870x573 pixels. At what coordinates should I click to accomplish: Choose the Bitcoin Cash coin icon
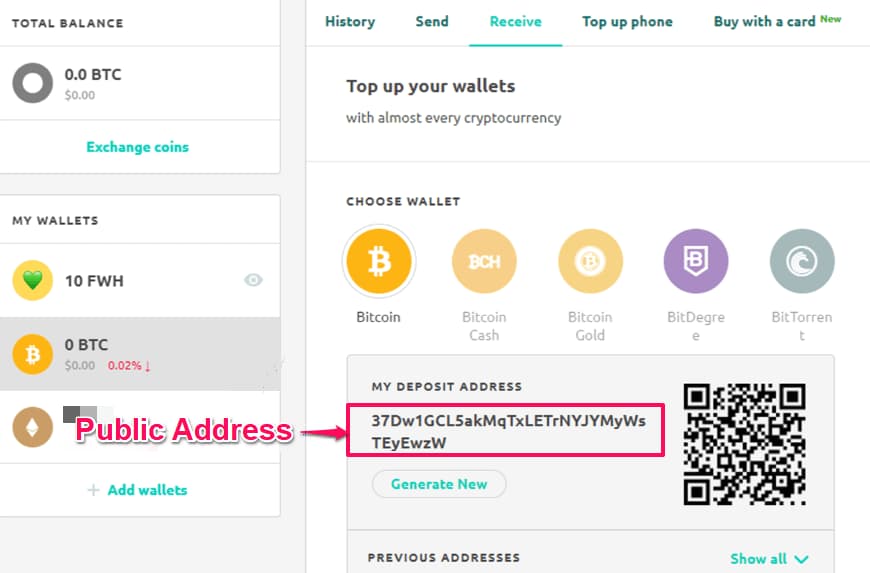click(484, 262)
